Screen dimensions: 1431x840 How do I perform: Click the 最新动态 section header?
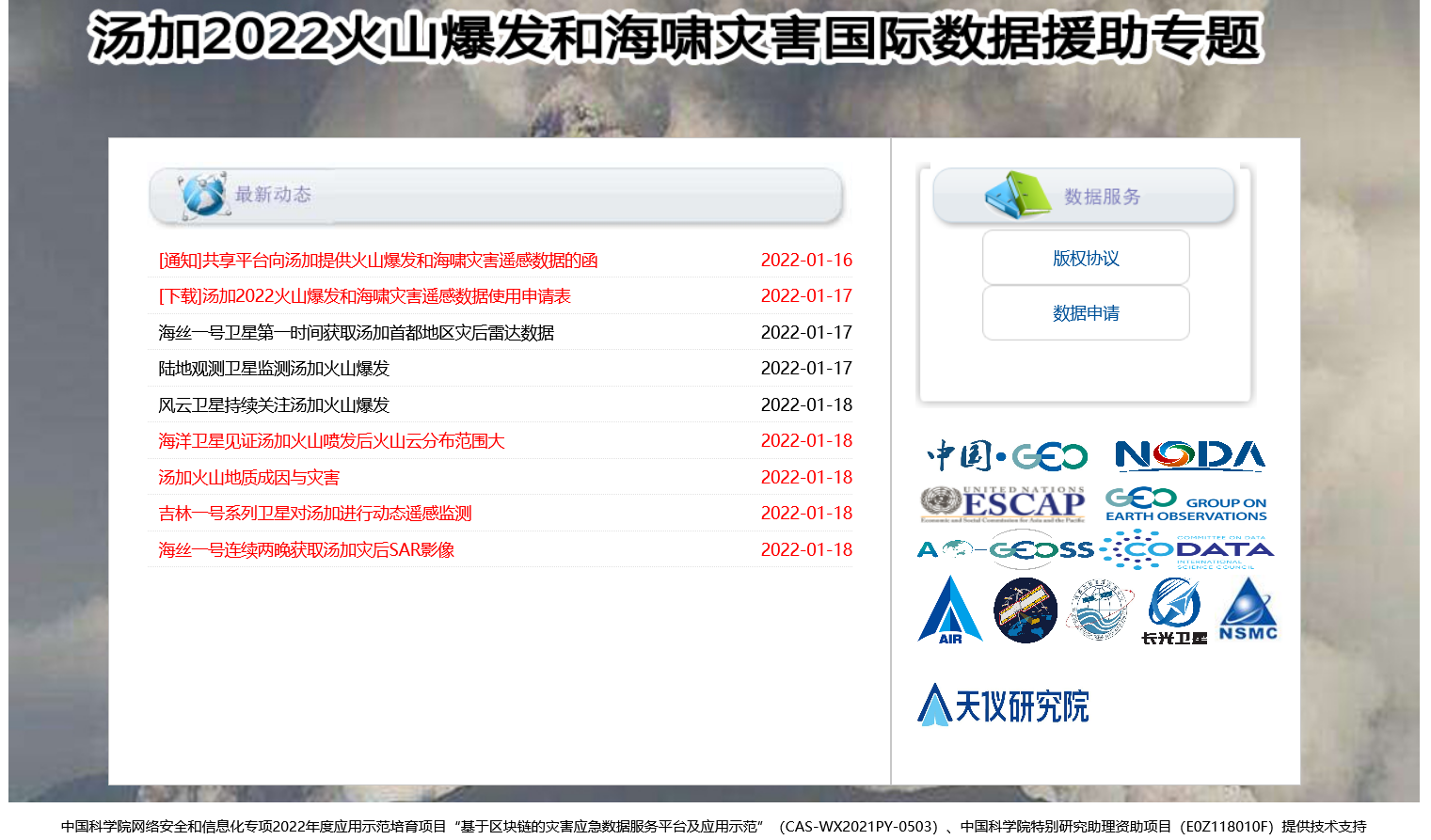(x=273, y=195)
